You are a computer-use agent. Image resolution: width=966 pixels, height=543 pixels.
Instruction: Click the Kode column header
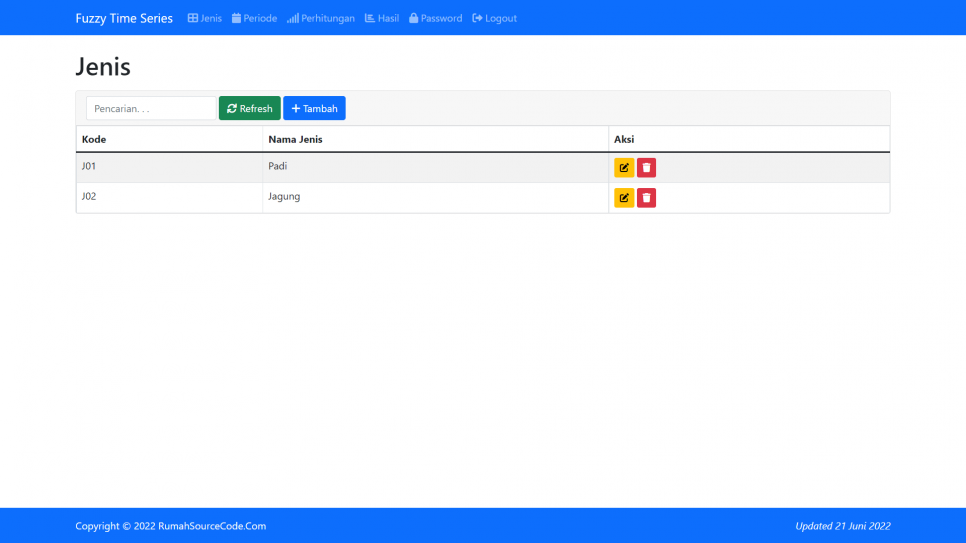pos(94,139)
